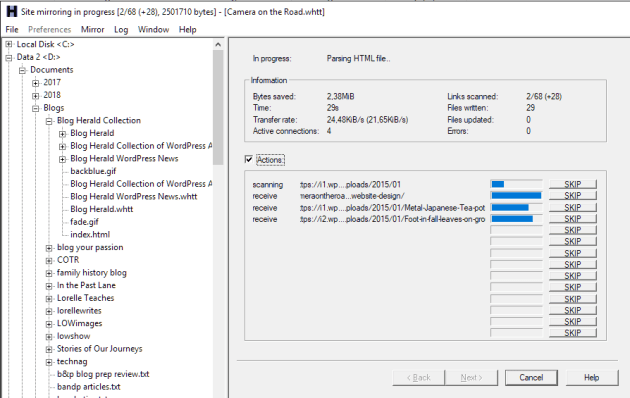
Task: Open the Help menu
Action: (x=188, y=29)
